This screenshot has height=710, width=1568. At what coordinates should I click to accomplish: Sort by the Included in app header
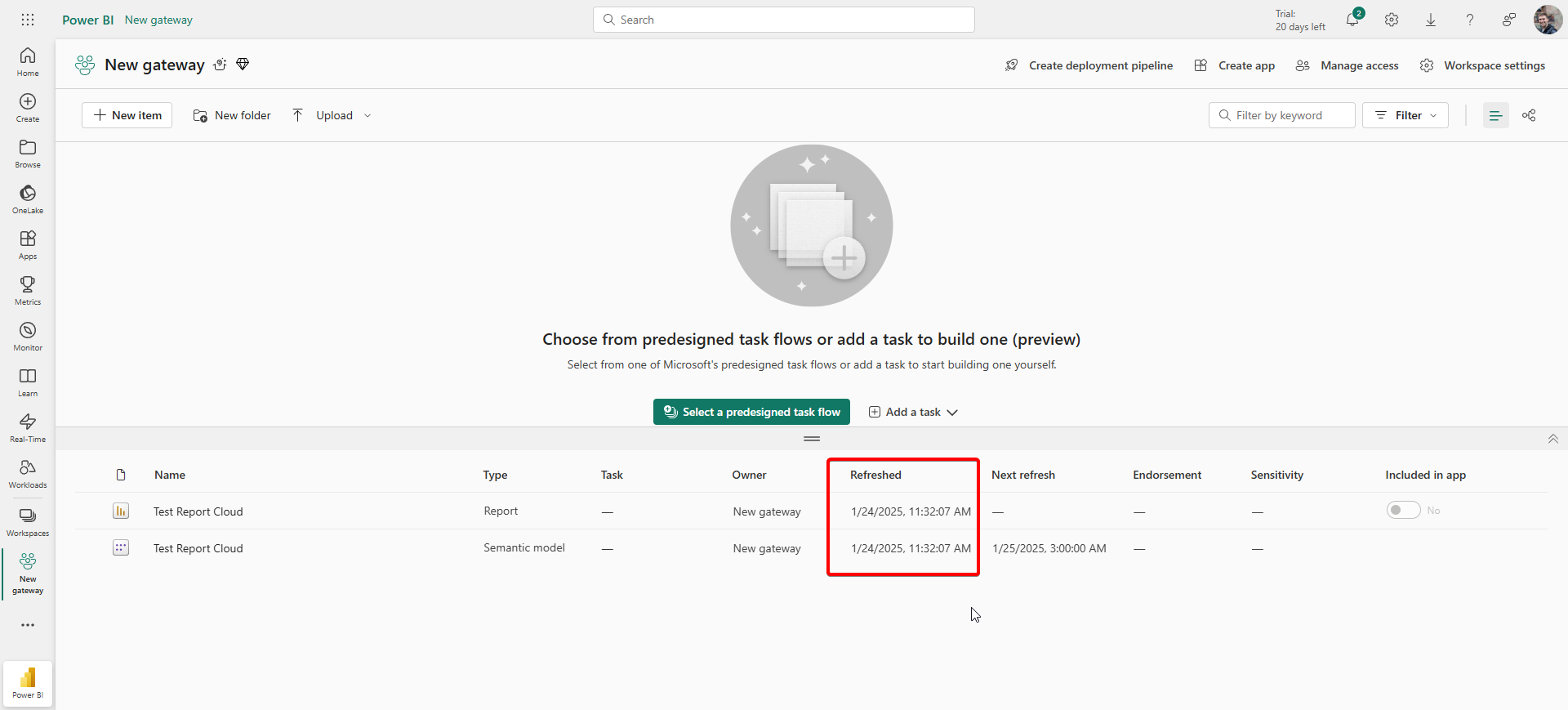click(x=1426, y=475)
